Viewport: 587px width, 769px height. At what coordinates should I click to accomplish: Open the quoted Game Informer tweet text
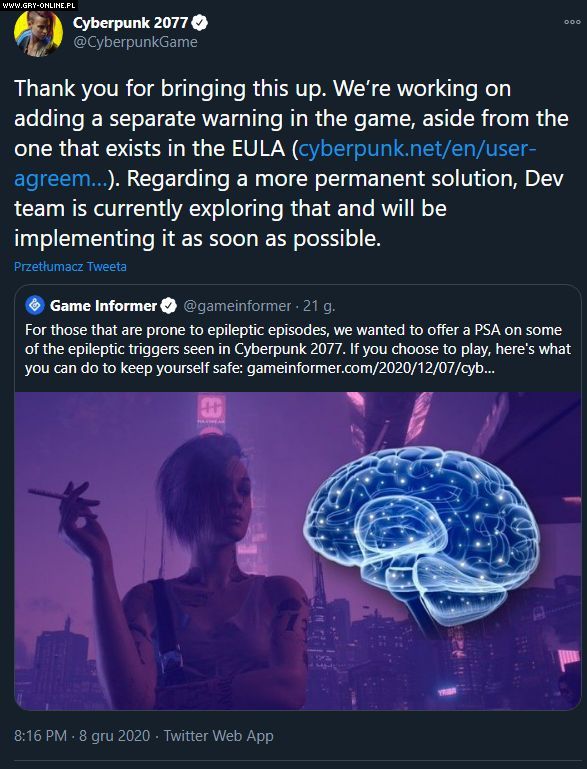tap(298, 349)
